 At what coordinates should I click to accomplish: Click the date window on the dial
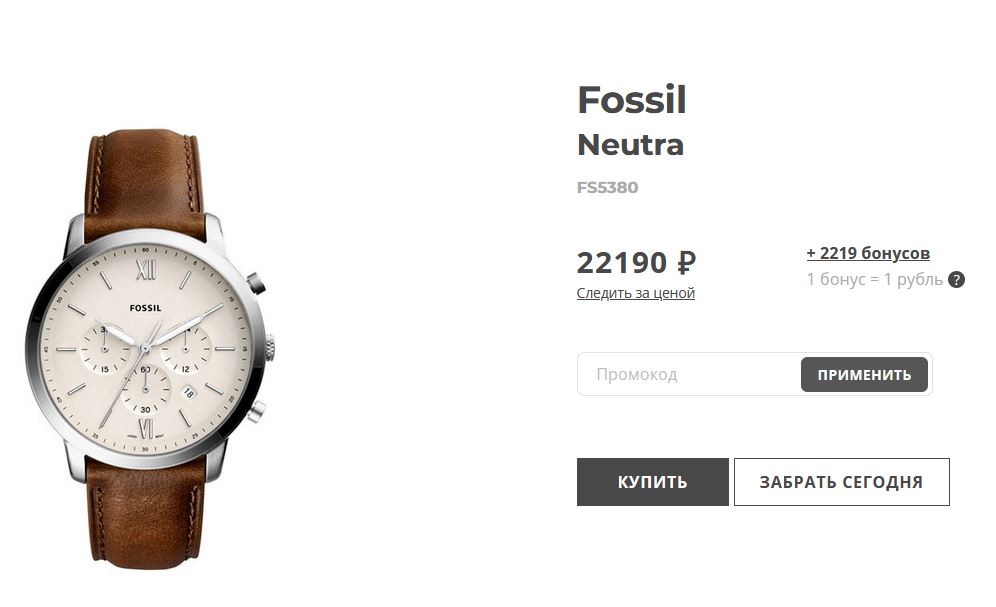[x=189, y=394]
